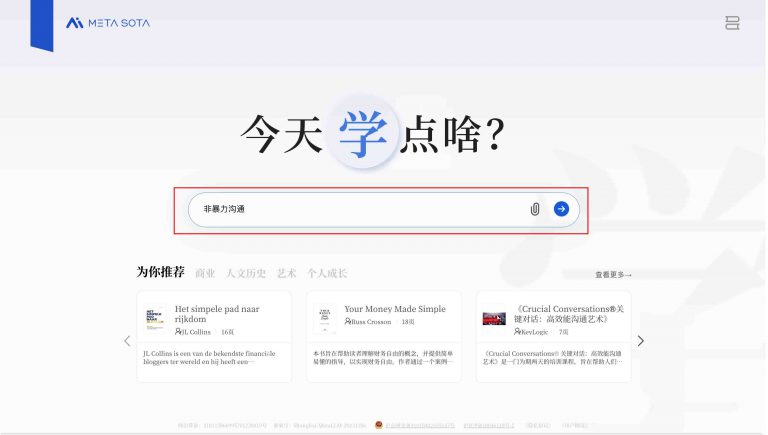This screenshot has width=768, height=435.
Task: Click the search field containing 非暴力沟通
Action: pyautogui.click(x=360, y=209)
